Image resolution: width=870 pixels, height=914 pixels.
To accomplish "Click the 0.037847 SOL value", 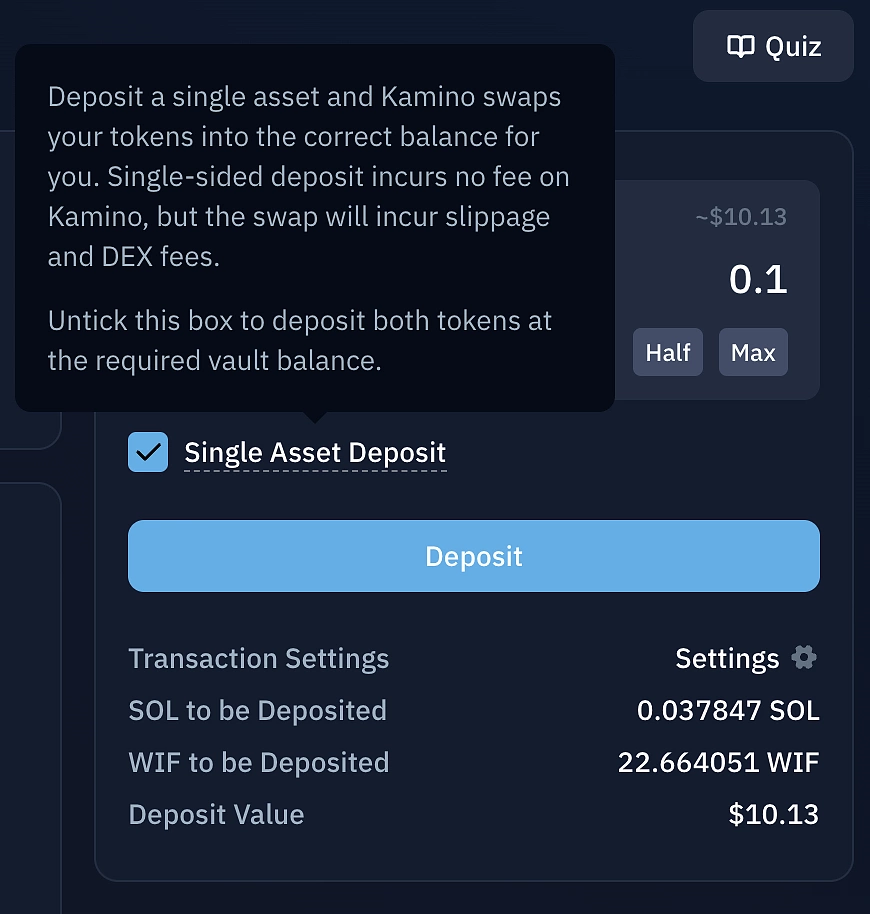I will coord(728,710).
